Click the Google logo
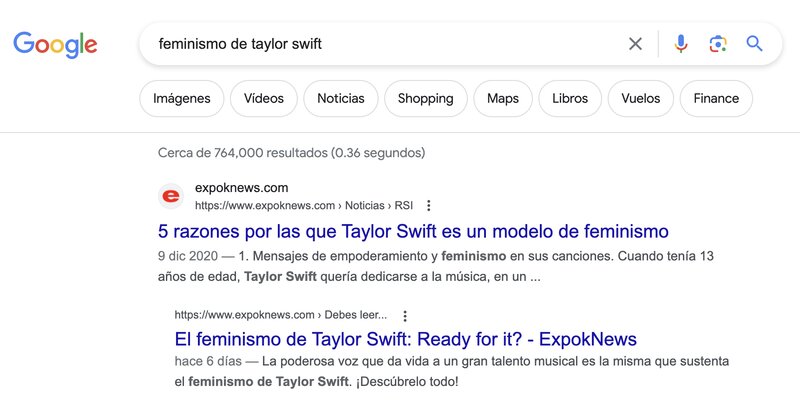This screenshot has height=412, width=800. 55,44
